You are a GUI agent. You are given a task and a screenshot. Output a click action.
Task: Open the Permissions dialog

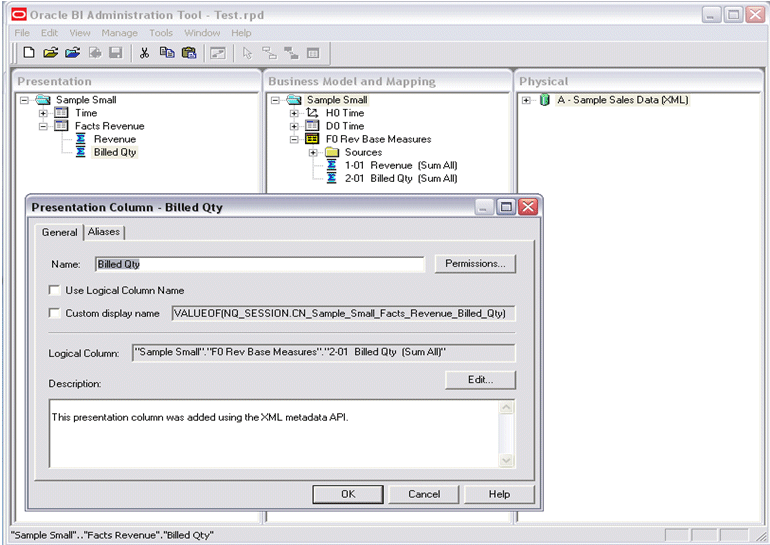475,264
